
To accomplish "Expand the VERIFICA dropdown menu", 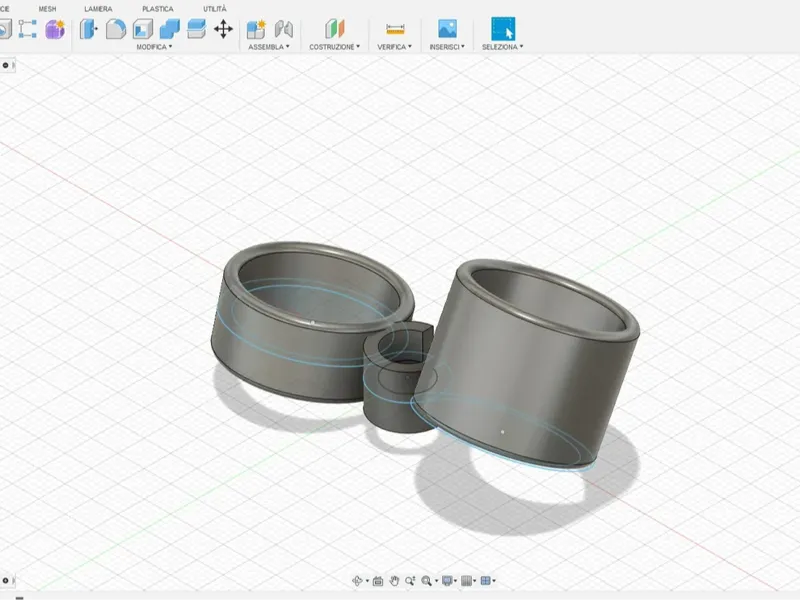I will tap(394, 46).
